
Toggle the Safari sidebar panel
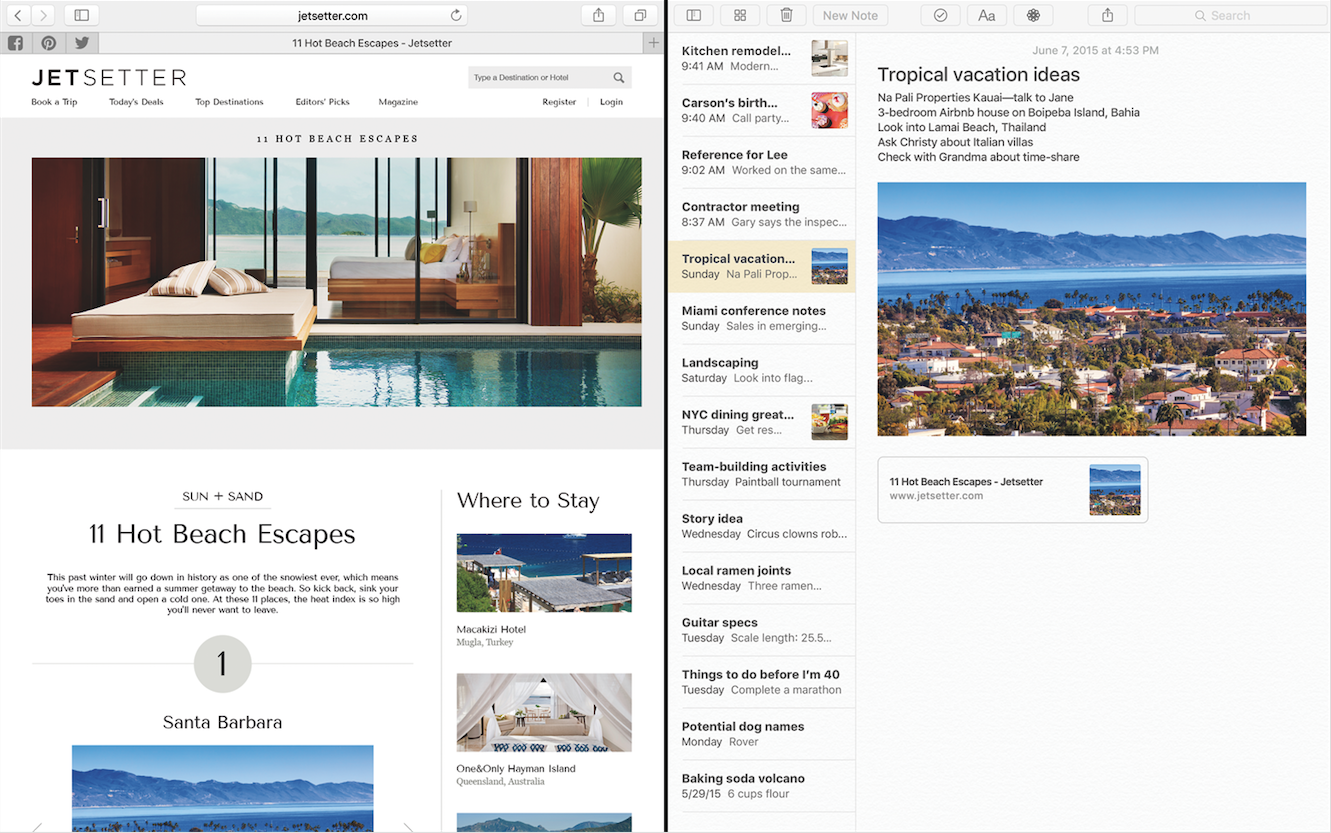pos(80,15)
